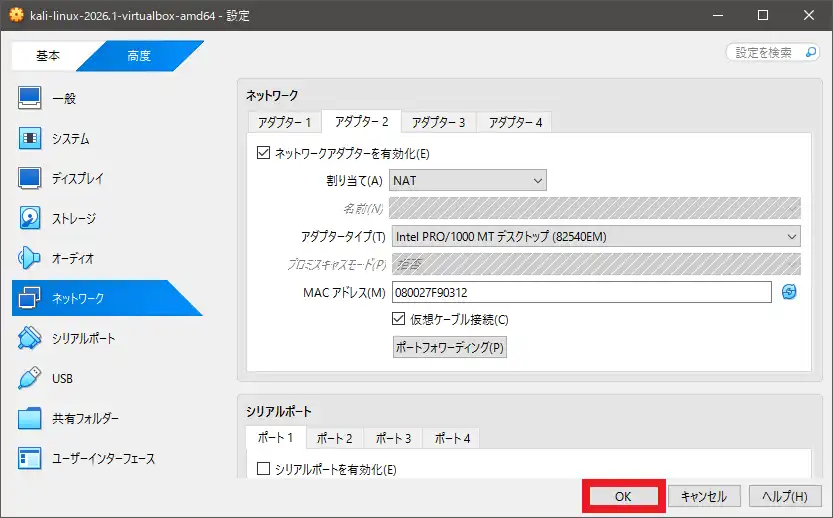
Task: Open the ディスプレイ monitor icon
Action: (x=29, y=178)
